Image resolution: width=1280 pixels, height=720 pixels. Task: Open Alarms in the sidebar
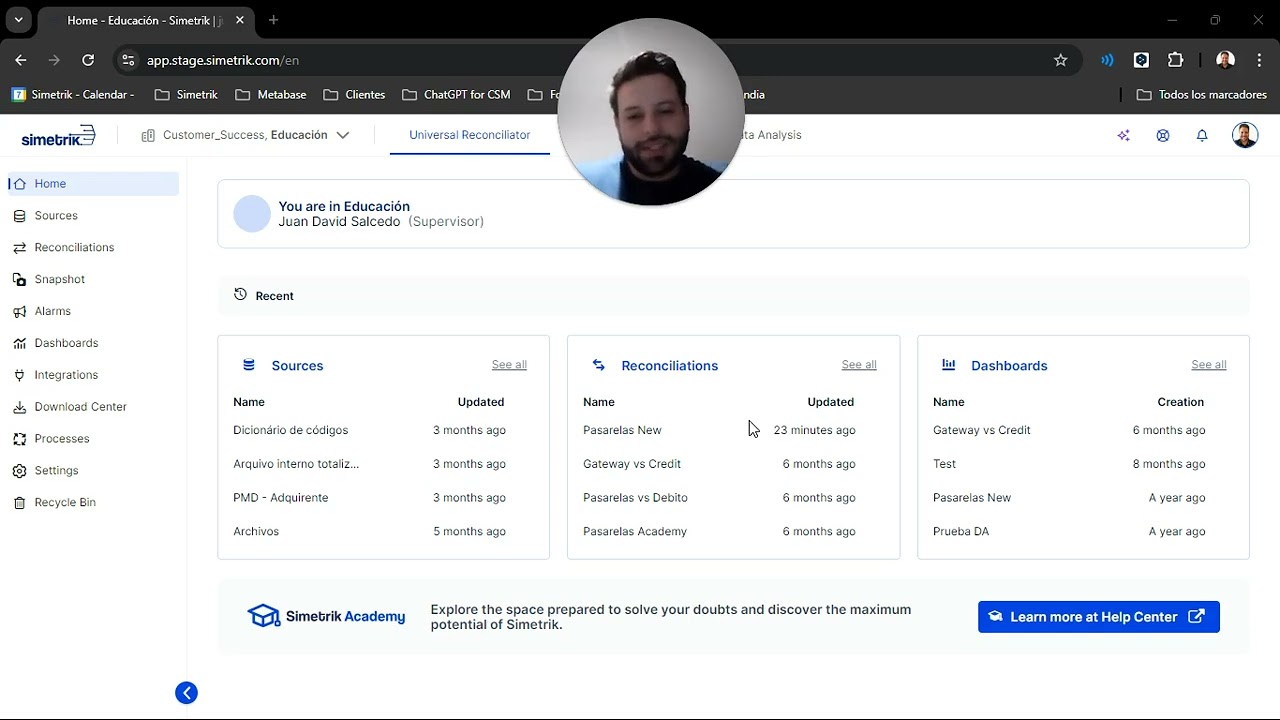(x=52, y=312)
